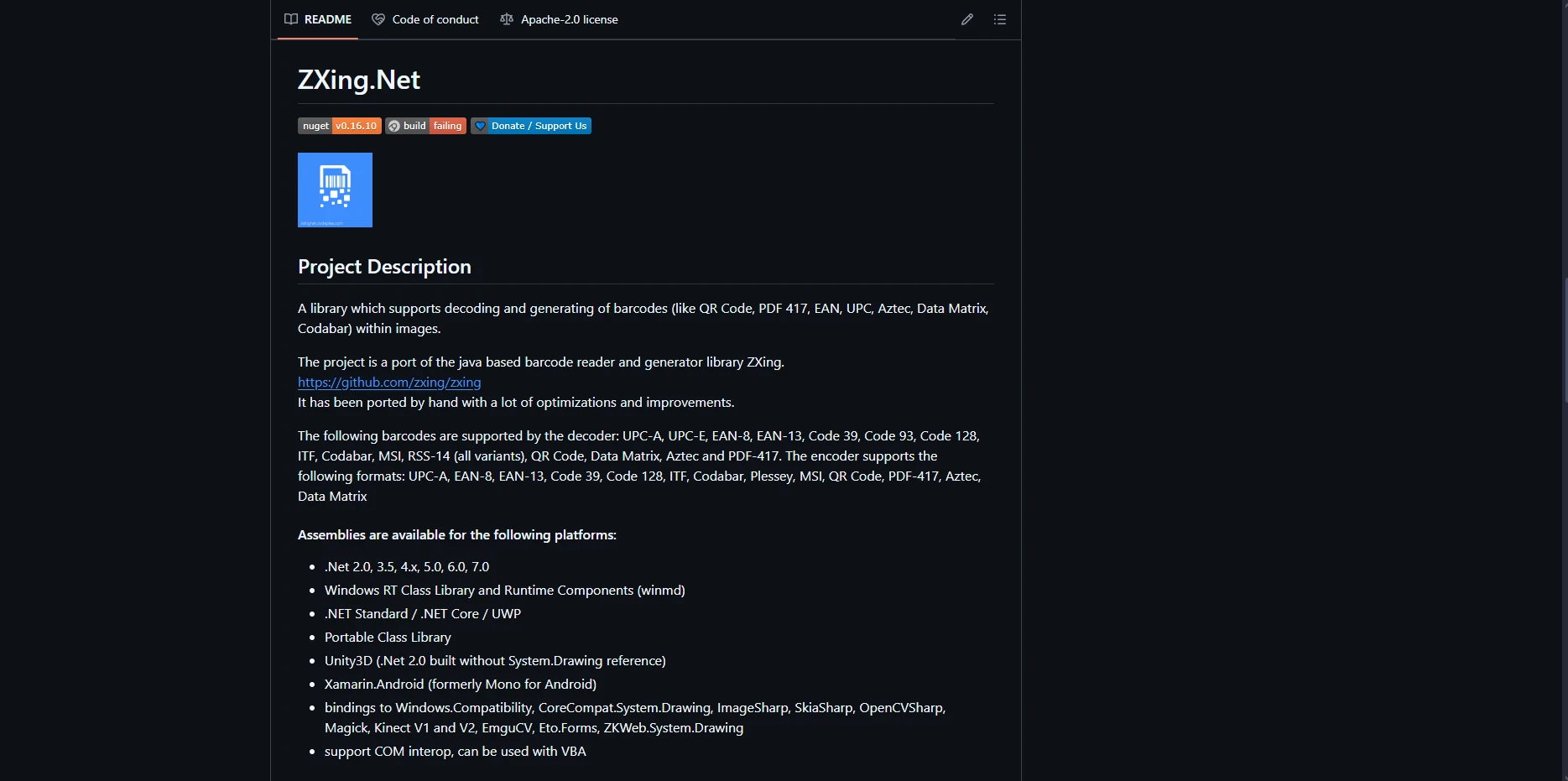Click the Donate / Support Us badge
The height and width of the screenshot is (781, 1568).
(531, 126)
